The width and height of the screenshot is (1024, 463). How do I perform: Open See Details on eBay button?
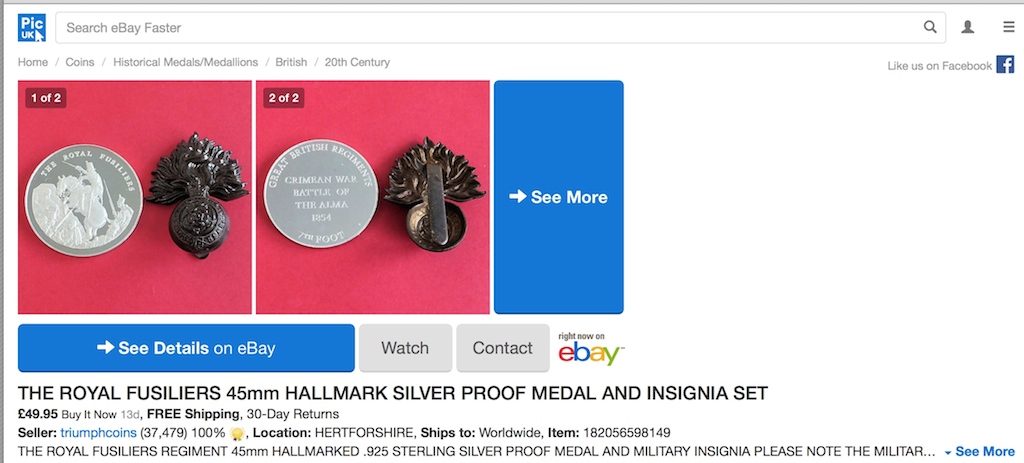(x=186, y=348)
